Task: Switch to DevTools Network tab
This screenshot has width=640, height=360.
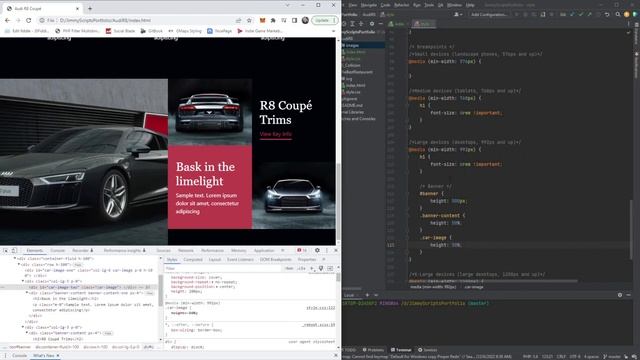Action: point(186,250)
